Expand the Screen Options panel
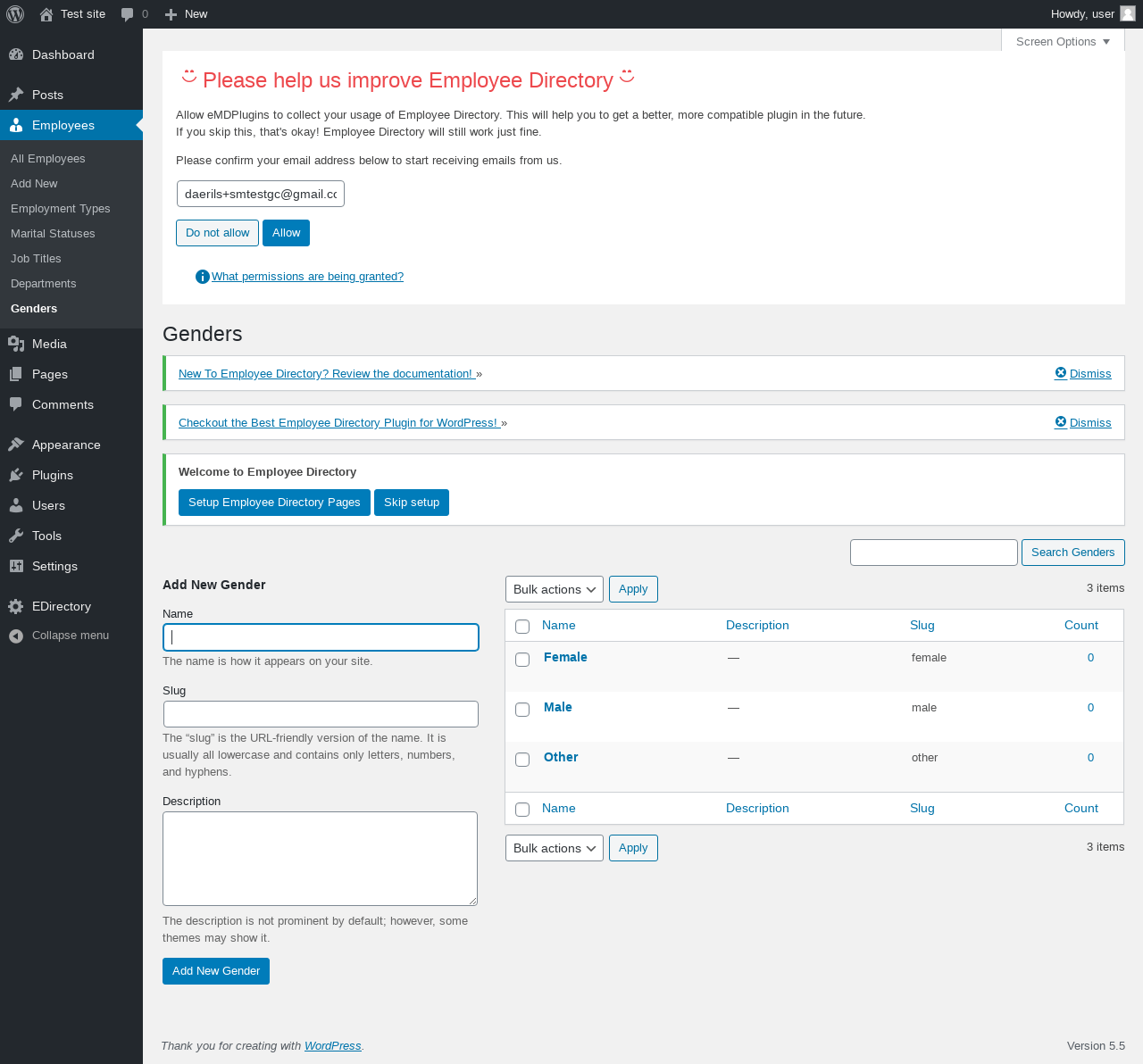Viewport: 1143px width, 1064px height. coord(1063,41)
